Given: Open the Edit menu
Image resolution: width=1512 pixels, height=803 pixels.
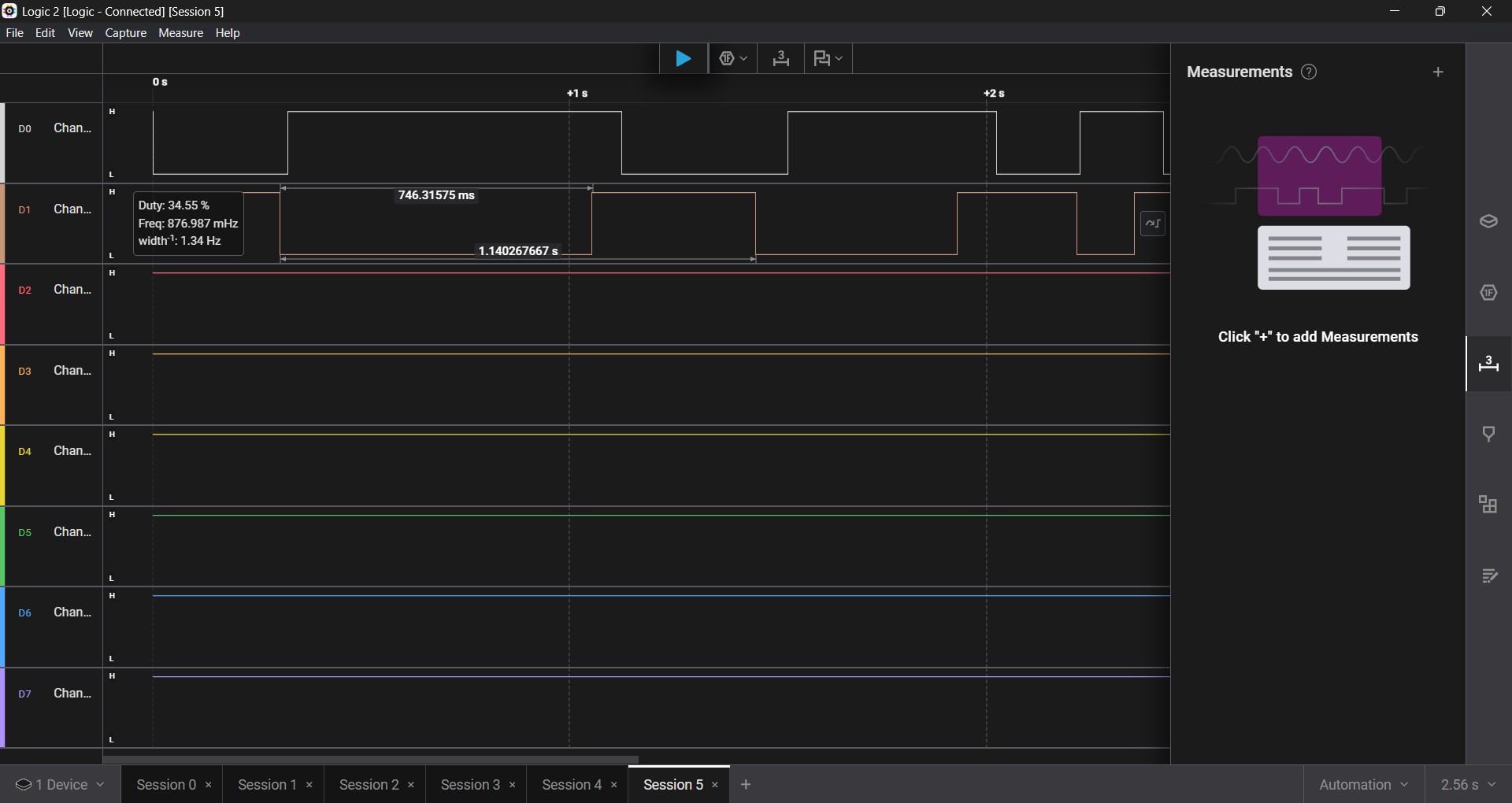Looking at the screenshot, I should click(45, 33).
